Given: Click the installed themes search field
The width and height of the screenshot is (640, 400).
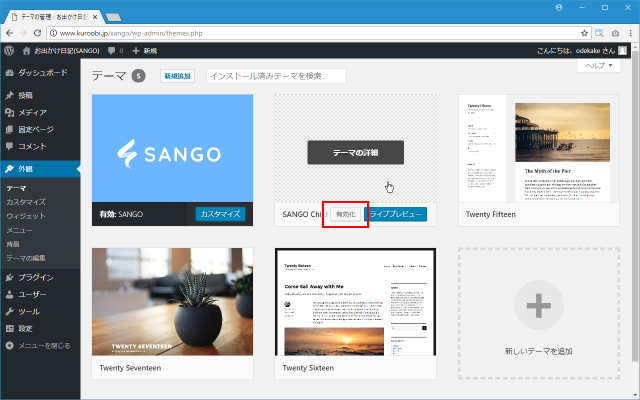Looking at the screenshot, I should [x=276, y=76].
